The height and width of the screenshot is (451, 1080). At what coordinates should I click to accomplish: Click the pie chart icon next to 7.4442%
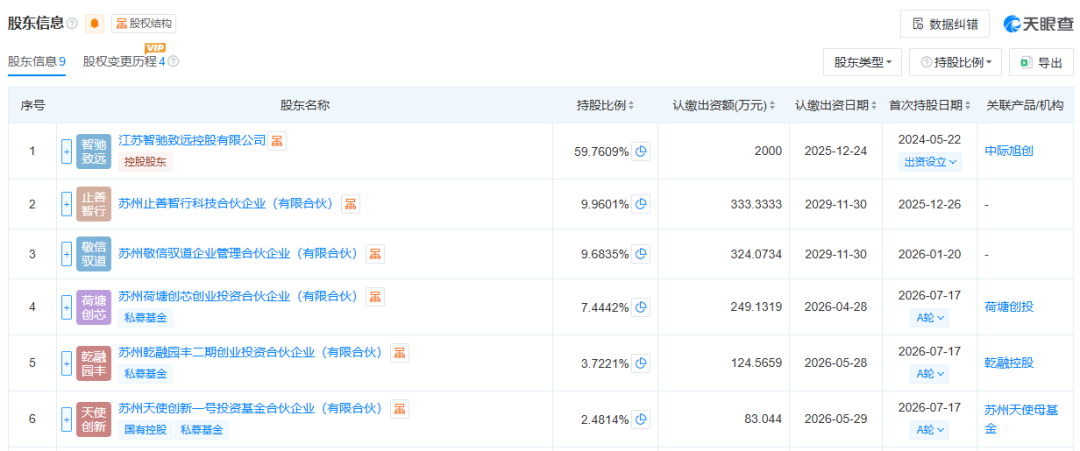[641, 307]
